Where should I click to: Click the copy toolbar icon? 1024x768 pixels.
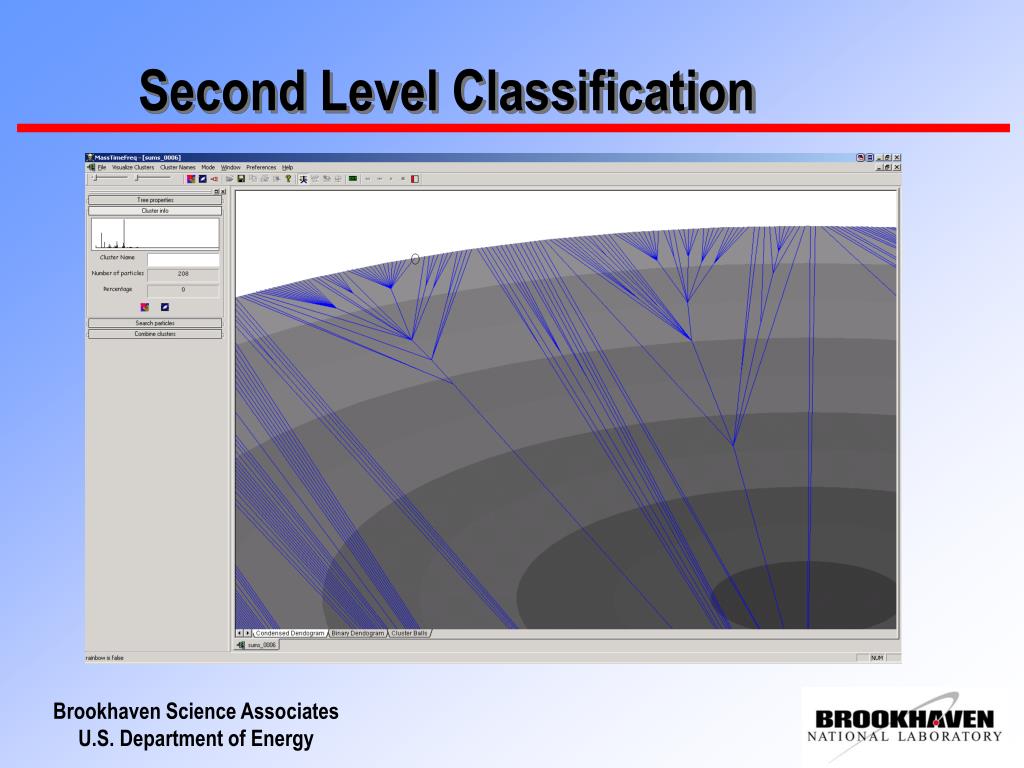coord(253,179)
